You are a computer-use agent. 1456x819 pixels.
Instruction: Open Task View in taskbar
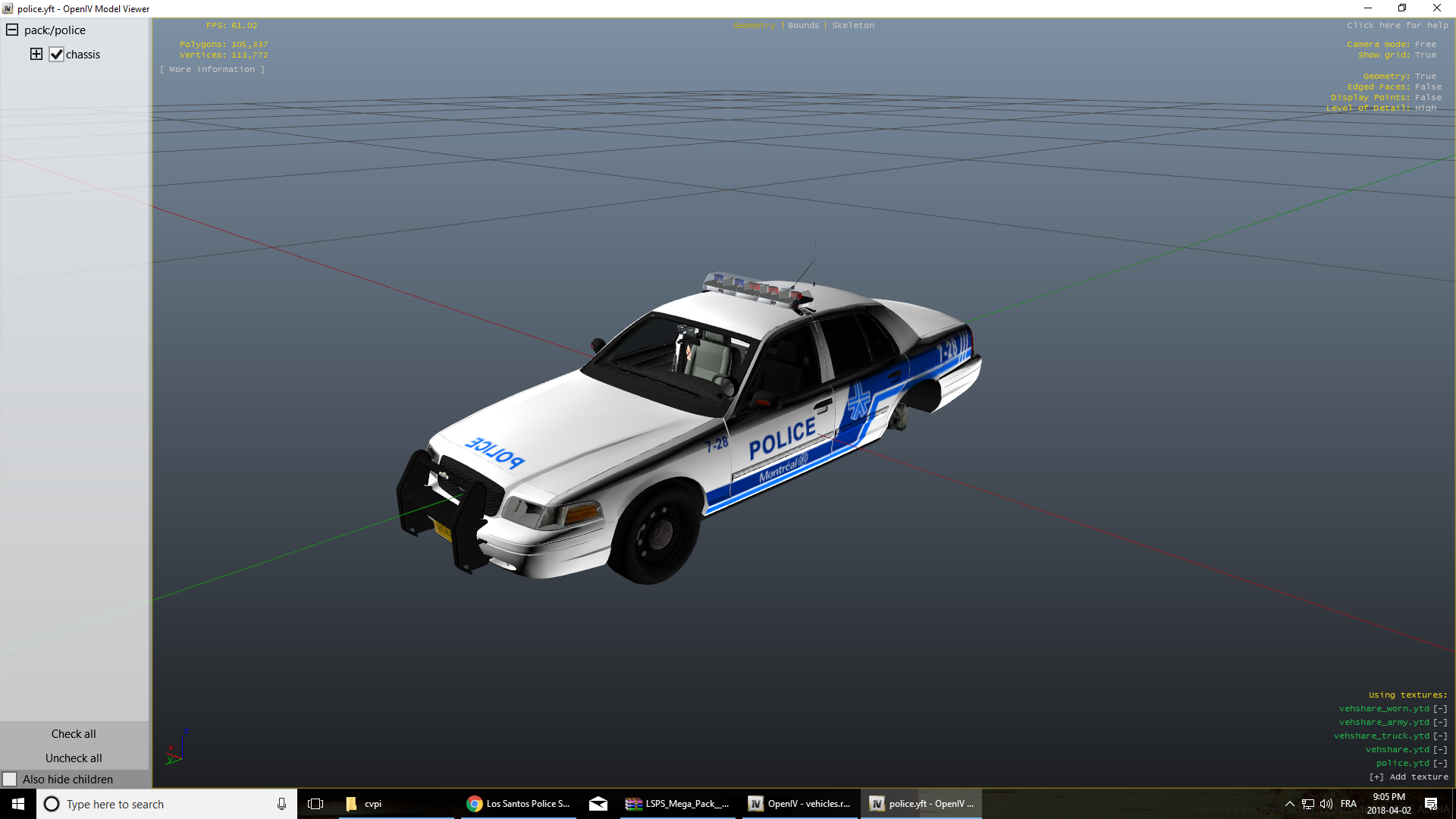click(315, 804)
